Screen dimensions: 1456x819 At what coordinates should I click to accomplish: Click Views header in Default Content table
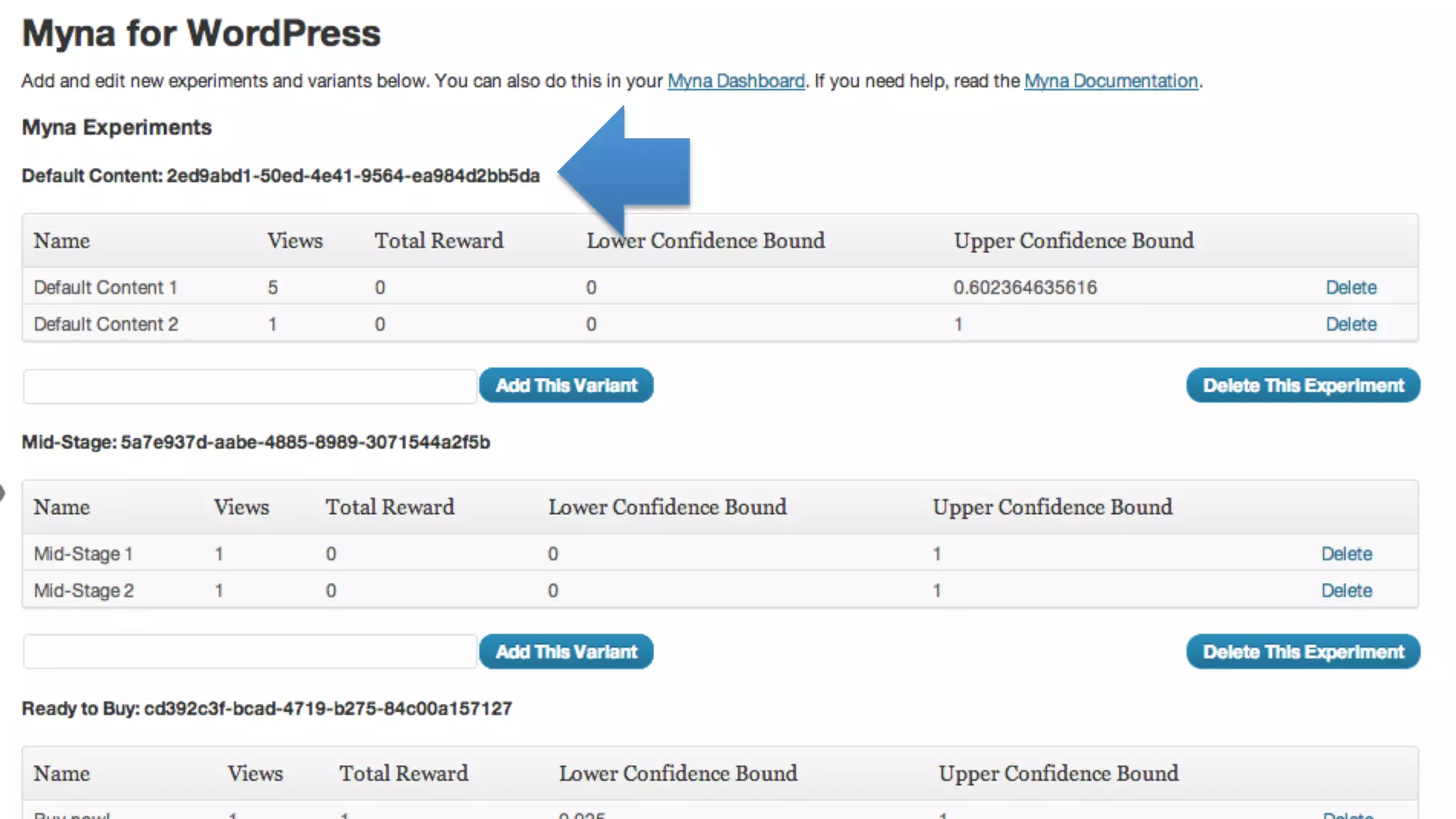[294, 241]
